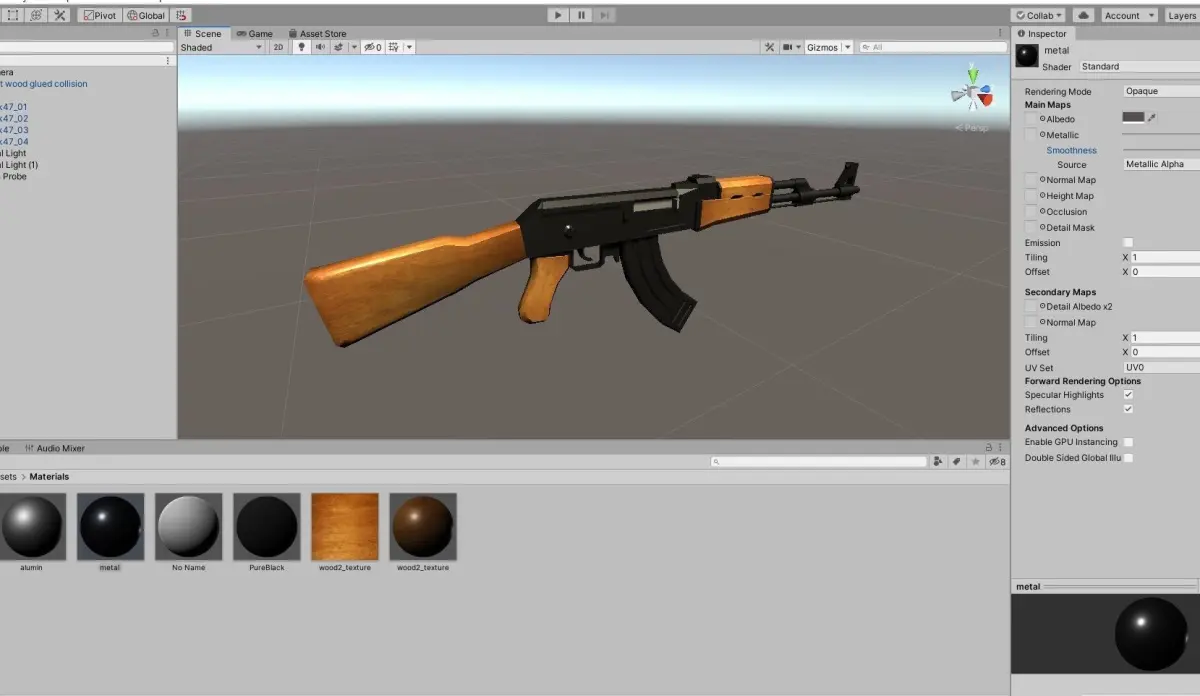Toggle the Pivot handle position button
Image resolution: width=1200 pixels, height=696 pixels.
pos(98,15)
